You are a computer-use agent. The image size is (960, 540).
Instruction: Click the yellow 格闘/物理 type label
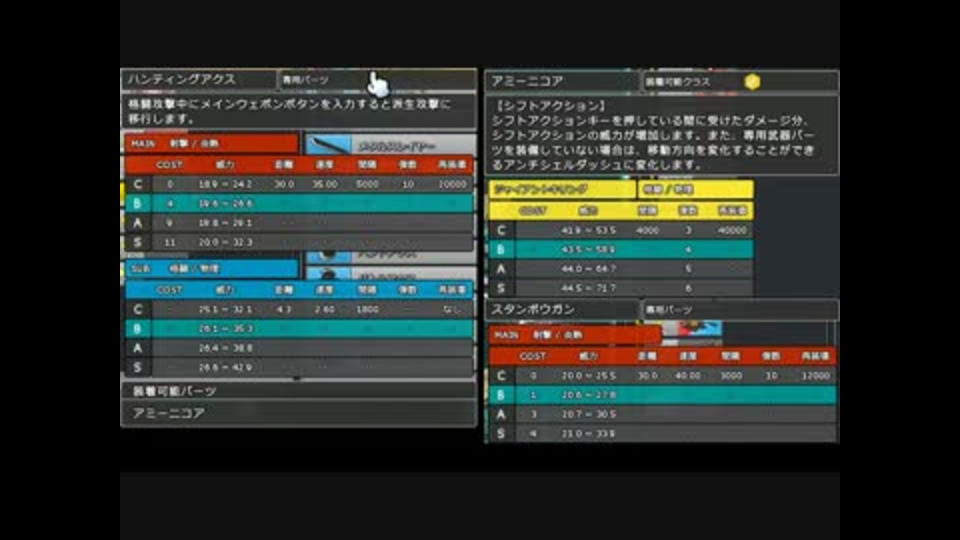[695, 190]
